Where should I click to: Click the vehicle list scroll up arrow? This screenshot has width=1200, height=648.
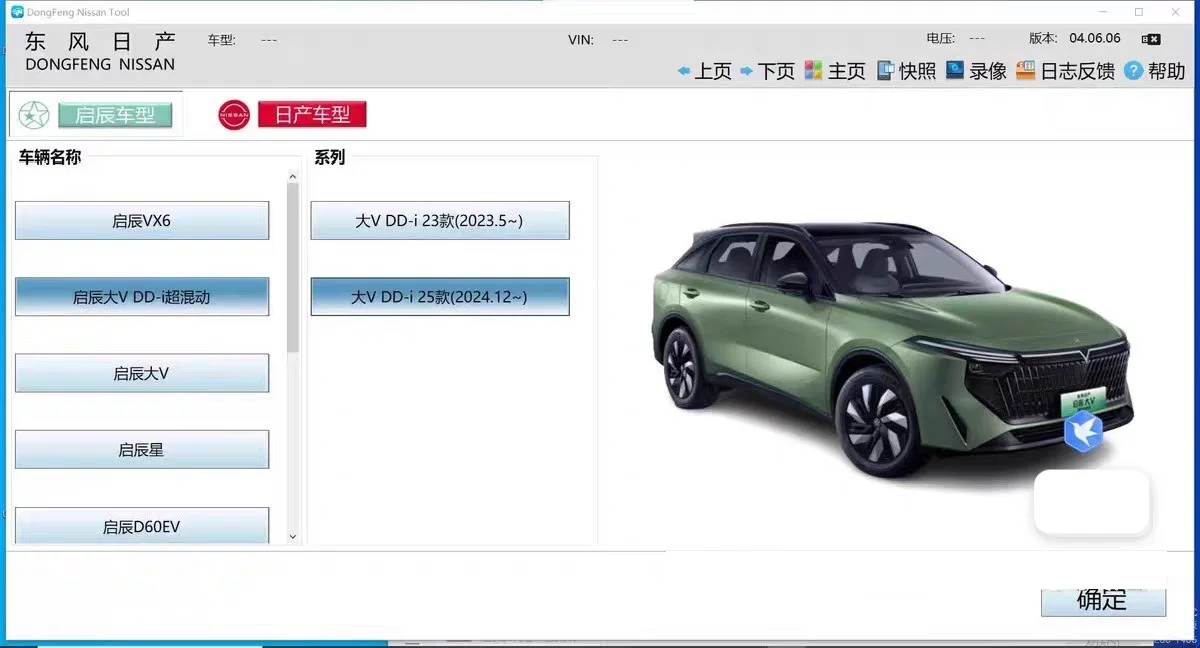tap(293, 177)
